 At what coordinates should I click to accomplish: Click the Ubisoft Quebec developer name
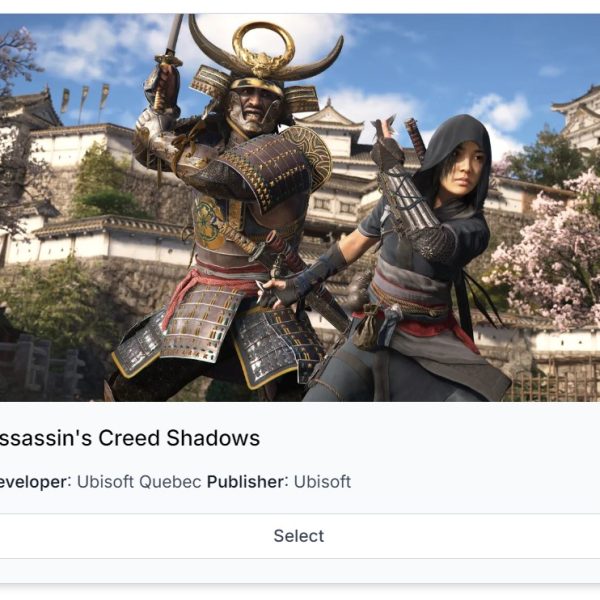139,482
